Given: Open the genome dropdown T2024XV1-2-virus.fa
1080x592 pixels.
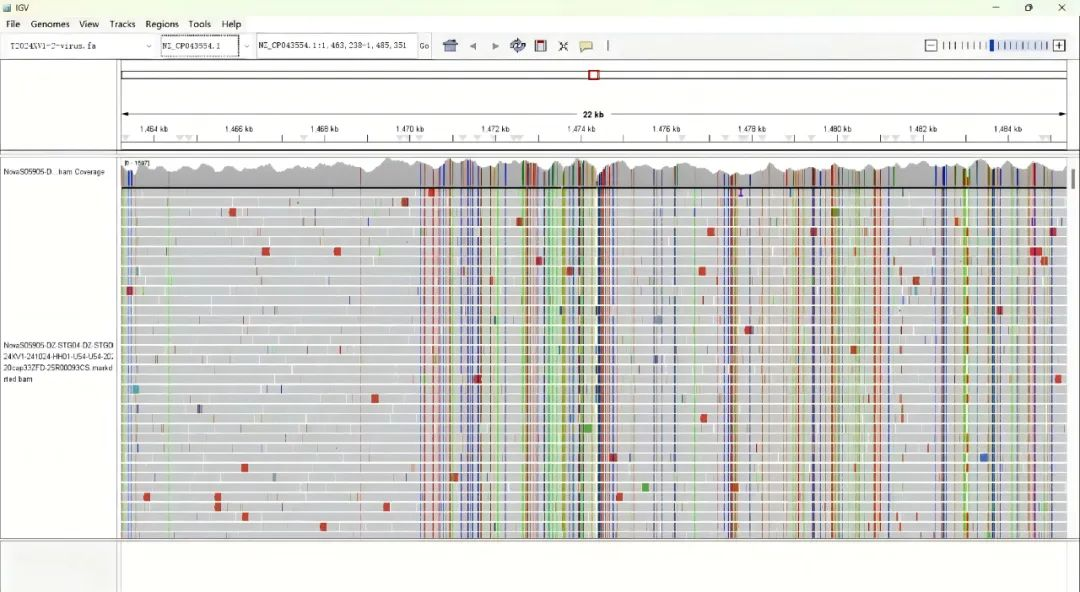Looking at the screenshot, I should pos(80,46).
